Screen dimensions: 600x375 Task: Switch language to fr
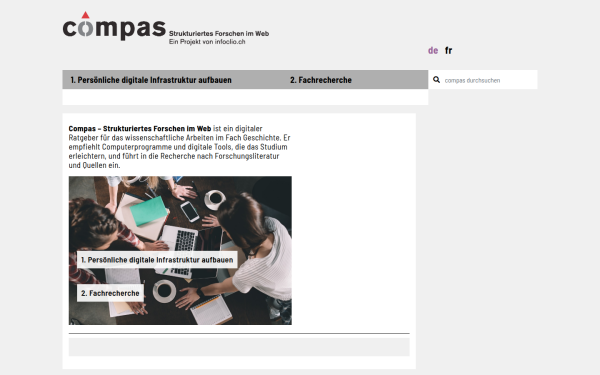[448, 51]
